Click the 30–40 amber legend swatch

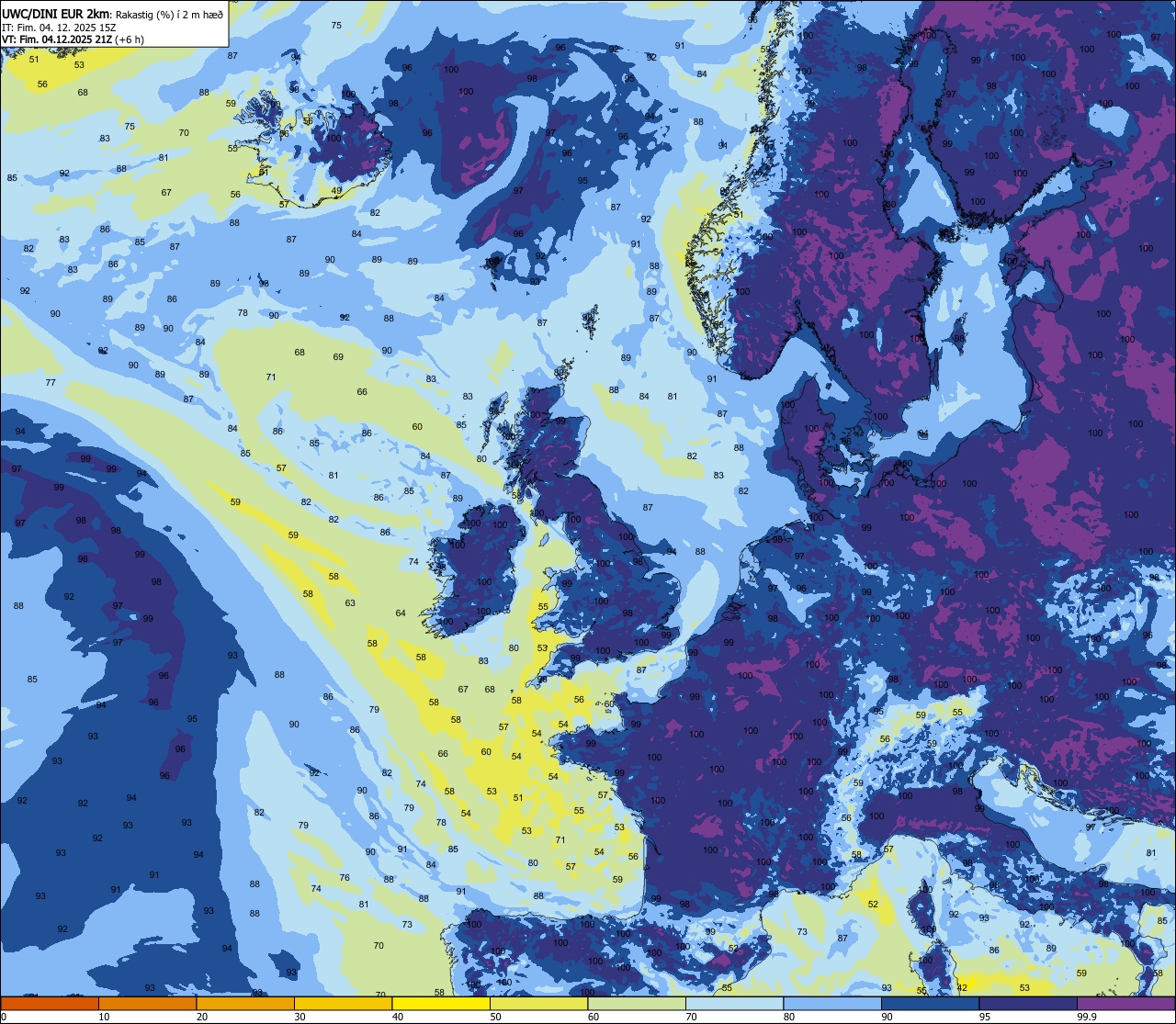343,1003
